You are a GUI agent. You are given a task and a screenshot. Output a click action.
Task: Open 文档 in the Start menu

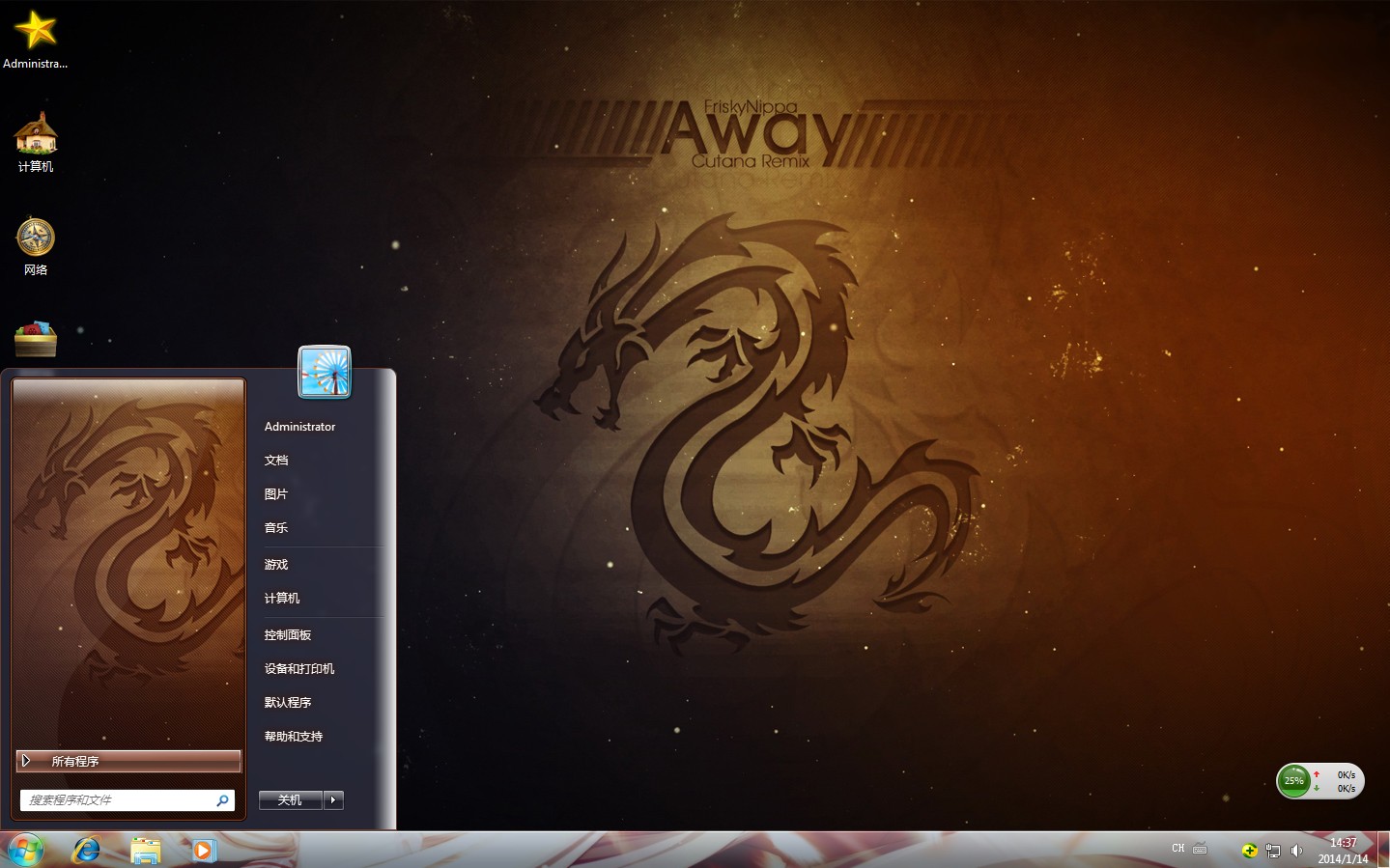pyautogui.click(x=276, y=461)
